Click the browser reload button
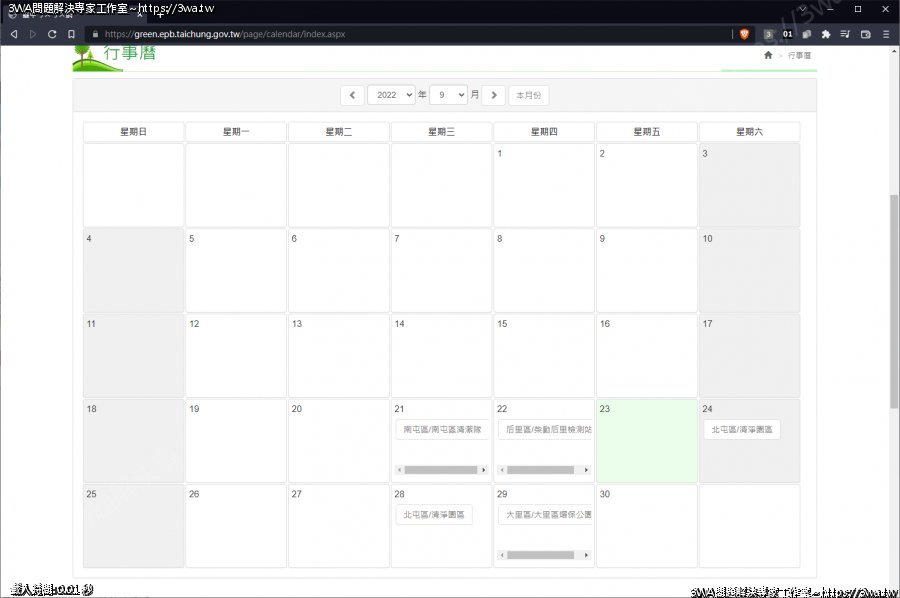The width and height of the screenshot is (900, 598). click(x=52, y=34)
